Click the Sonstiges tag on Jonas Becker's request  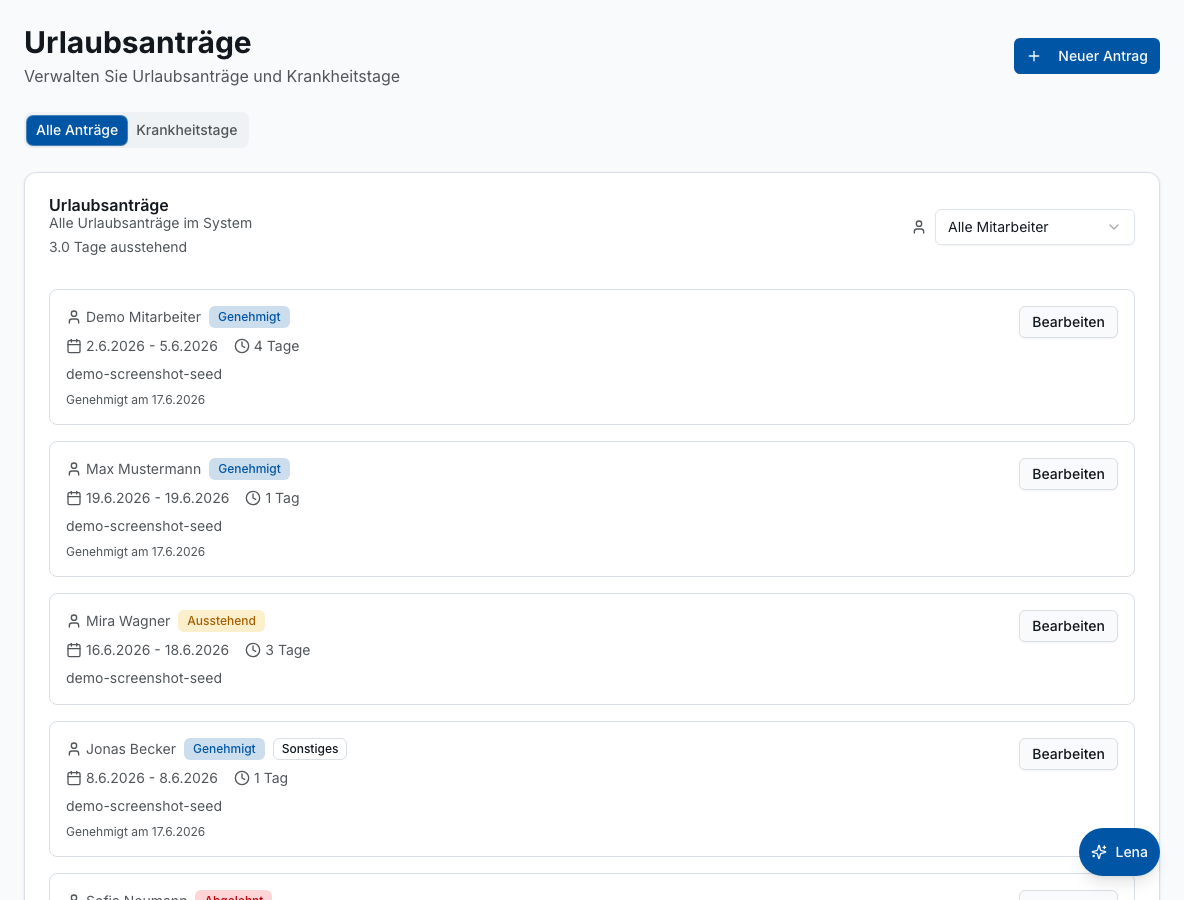point(310,749)
